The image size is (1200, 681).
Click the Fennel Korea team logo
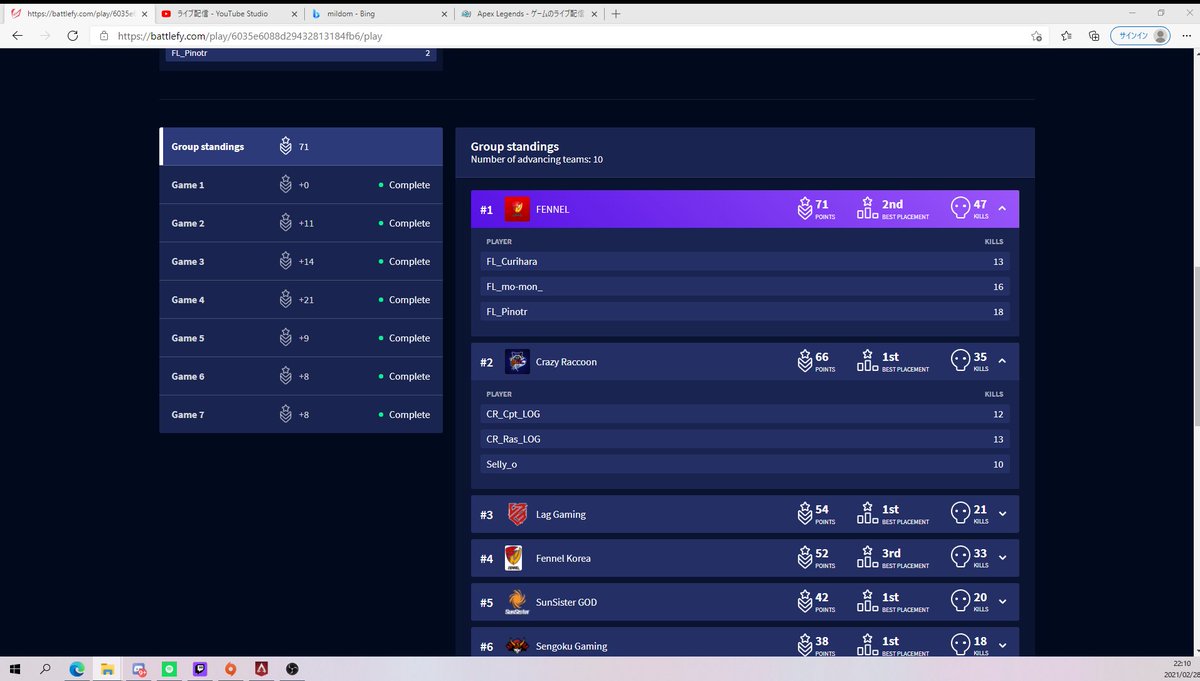click(x=514, y=558)
